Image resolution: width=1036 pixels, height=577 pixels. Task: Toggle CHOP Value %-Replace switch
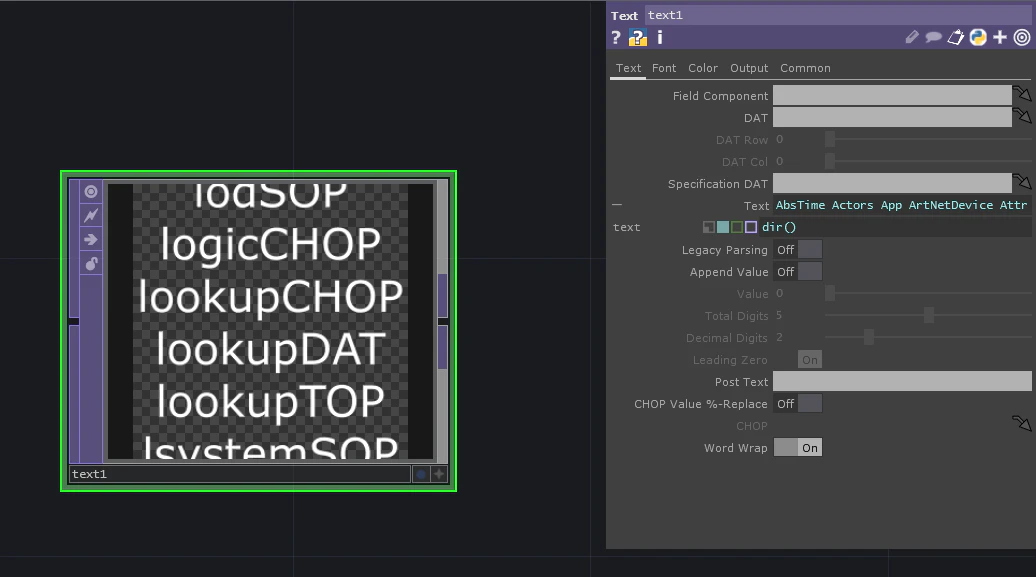798,404
